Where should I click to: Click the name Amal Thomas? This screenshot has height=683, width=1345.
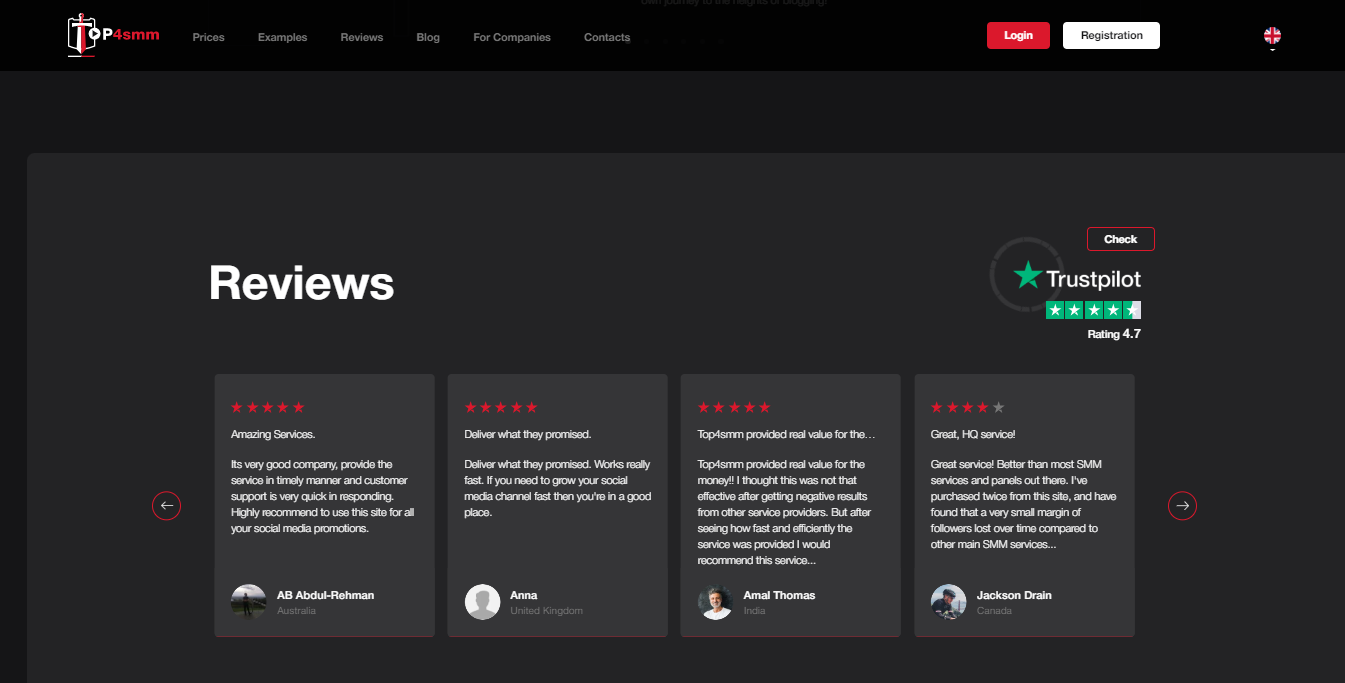click(x=779, y=595)
